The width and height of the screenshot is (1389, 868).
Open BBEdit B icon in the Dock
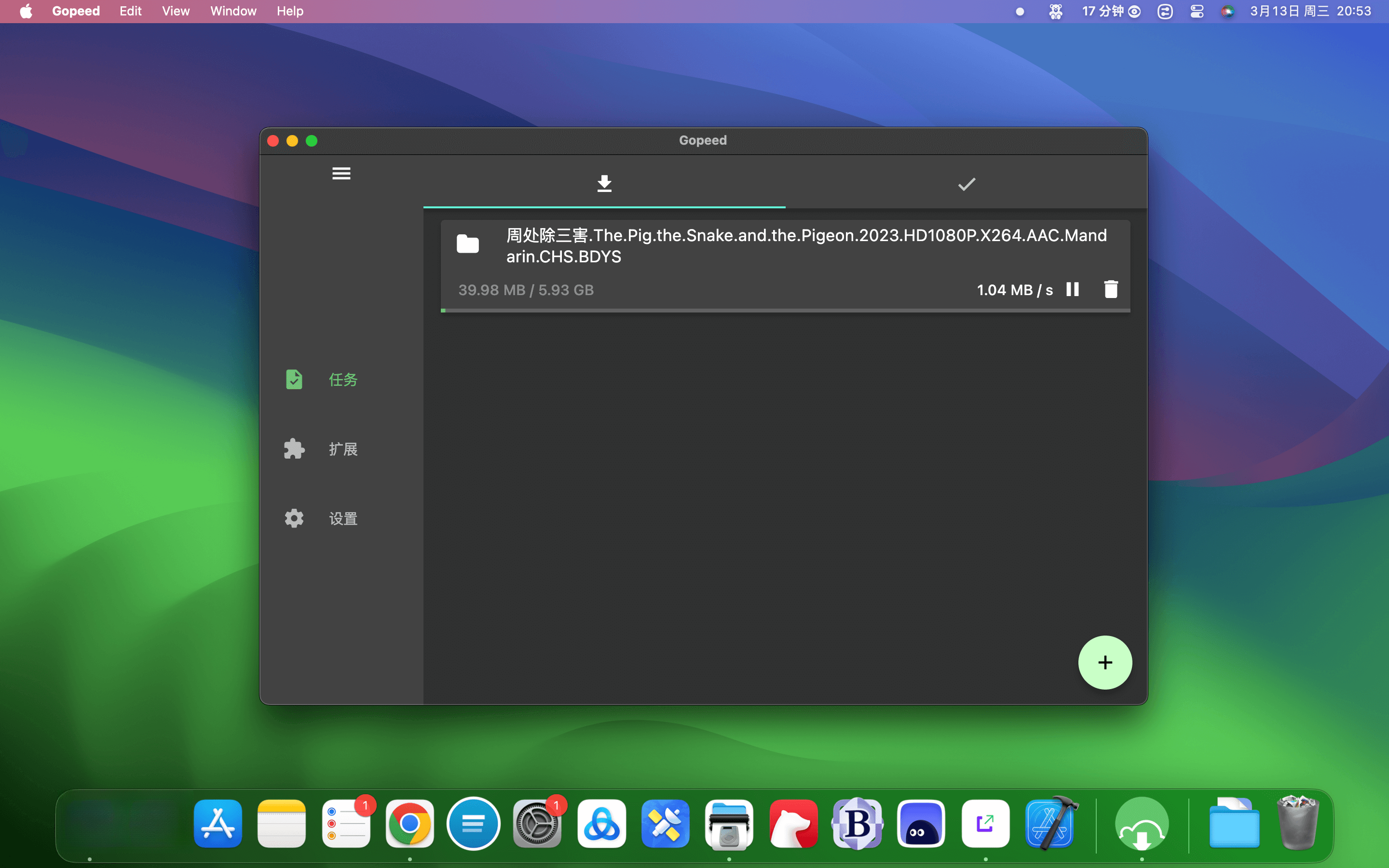858,823
